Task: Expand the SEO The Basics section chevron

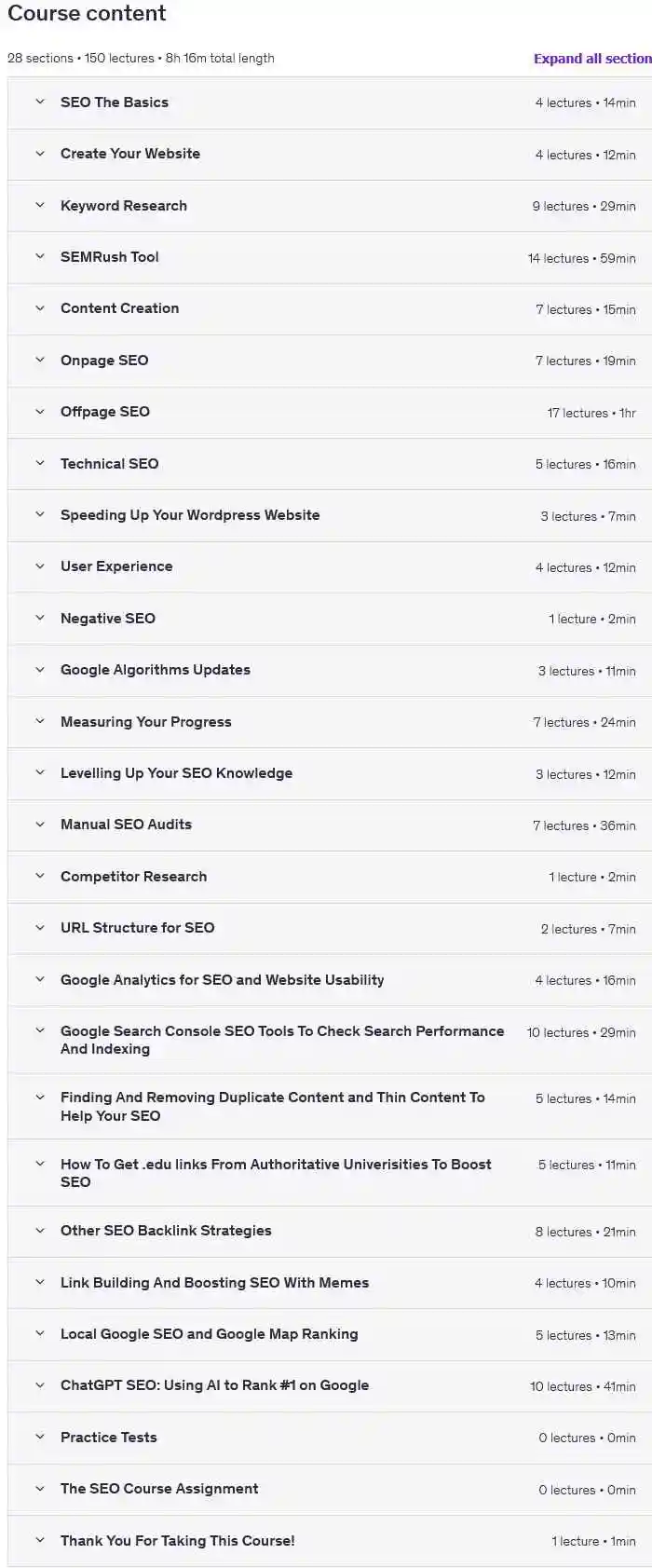Action: 40,102
